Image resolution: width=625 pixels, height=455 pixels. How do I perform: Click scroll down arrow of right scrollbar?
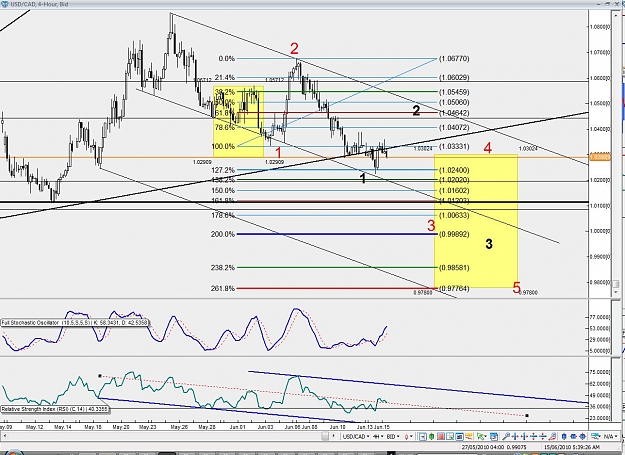point(616,292)
